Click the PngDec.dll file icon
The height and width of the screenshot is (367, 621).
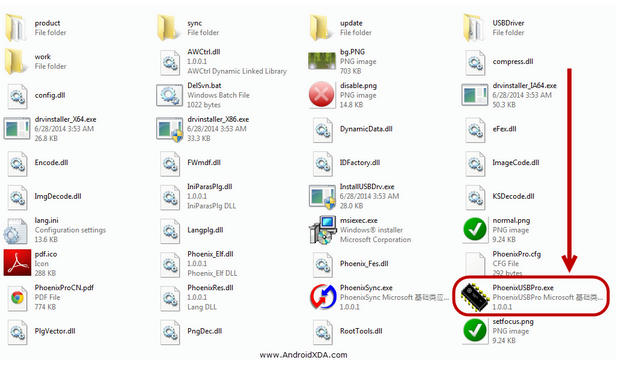point(170,331)
